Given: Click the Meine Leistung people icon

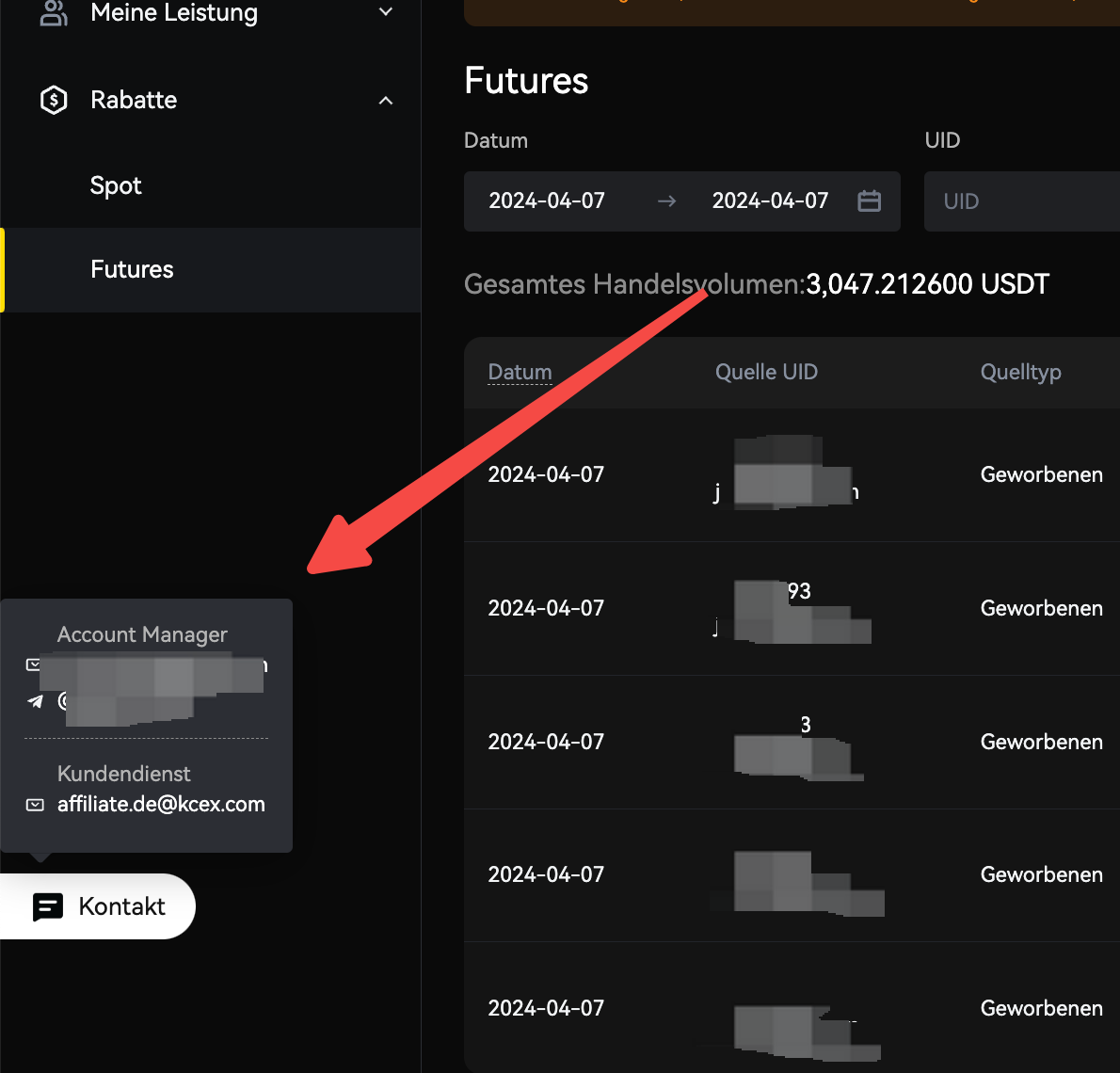Looking at the screenshot, I should click(54, 13).
